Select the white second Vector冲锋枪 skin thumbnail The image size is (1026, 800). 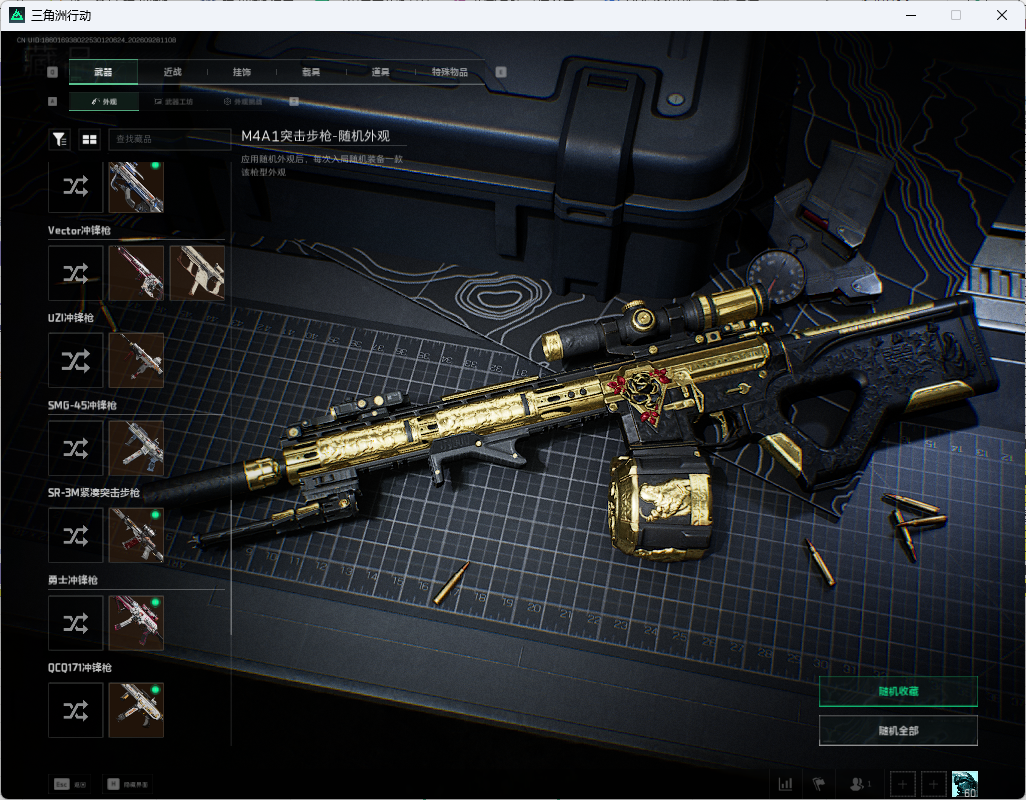pos(197,273)
